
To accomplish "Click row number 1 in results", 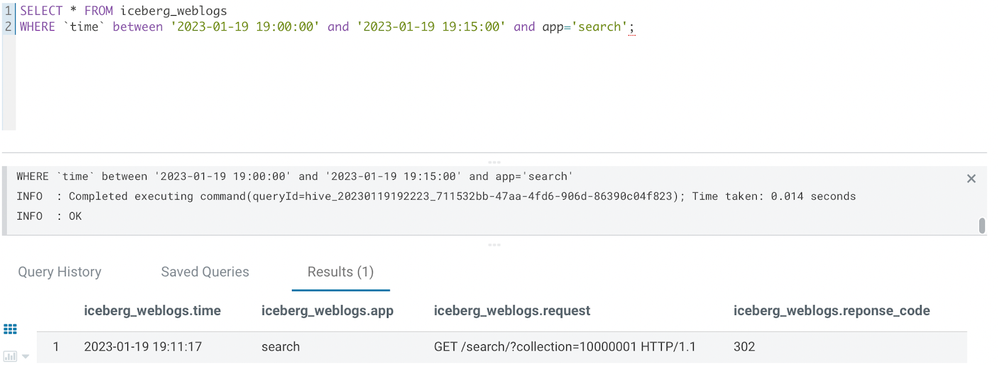I will [x=56, y=347].
